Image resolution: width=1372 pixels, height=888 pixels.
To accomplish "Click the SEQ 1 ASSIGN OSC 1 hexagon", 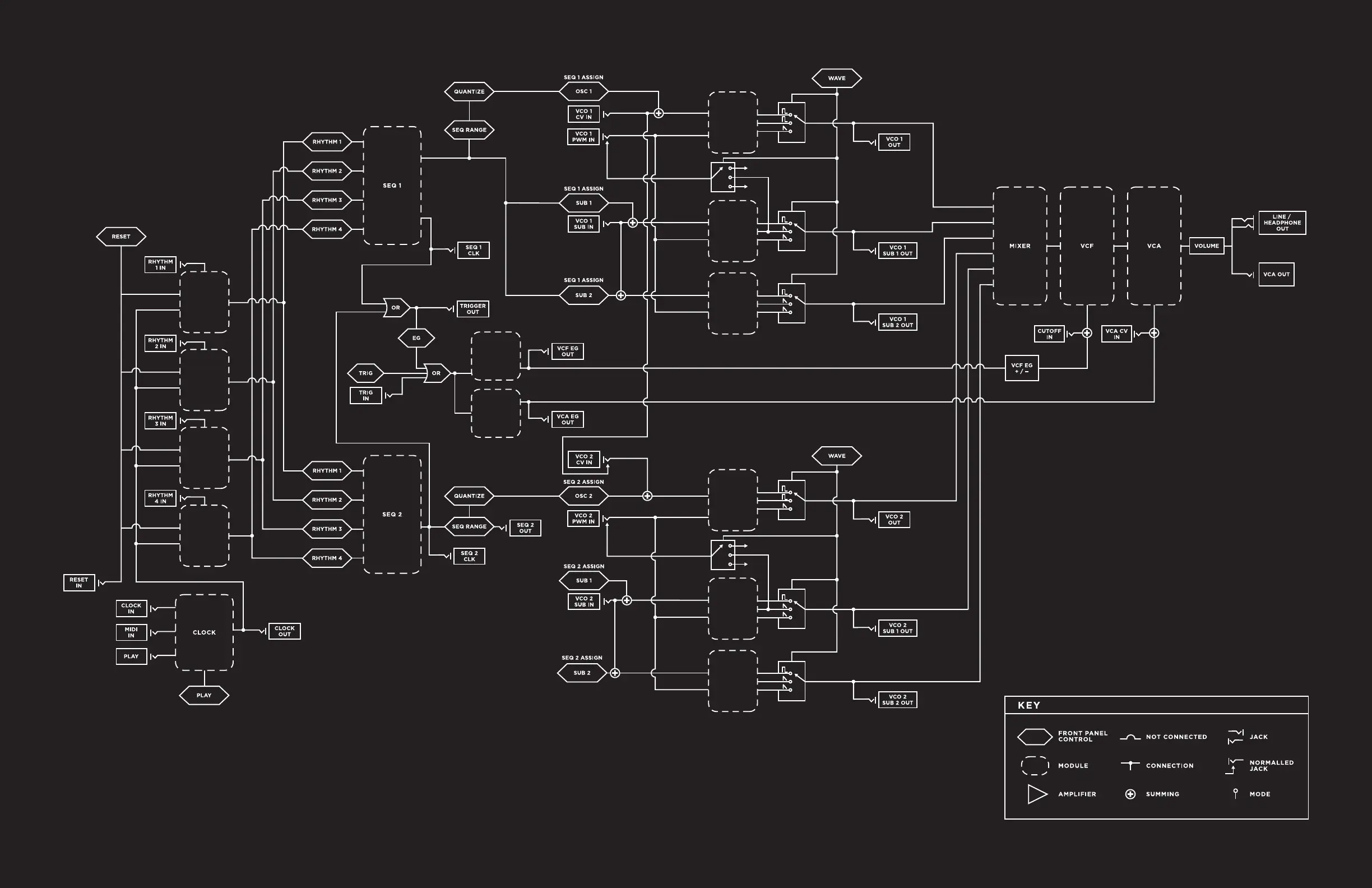I will 583,92.
